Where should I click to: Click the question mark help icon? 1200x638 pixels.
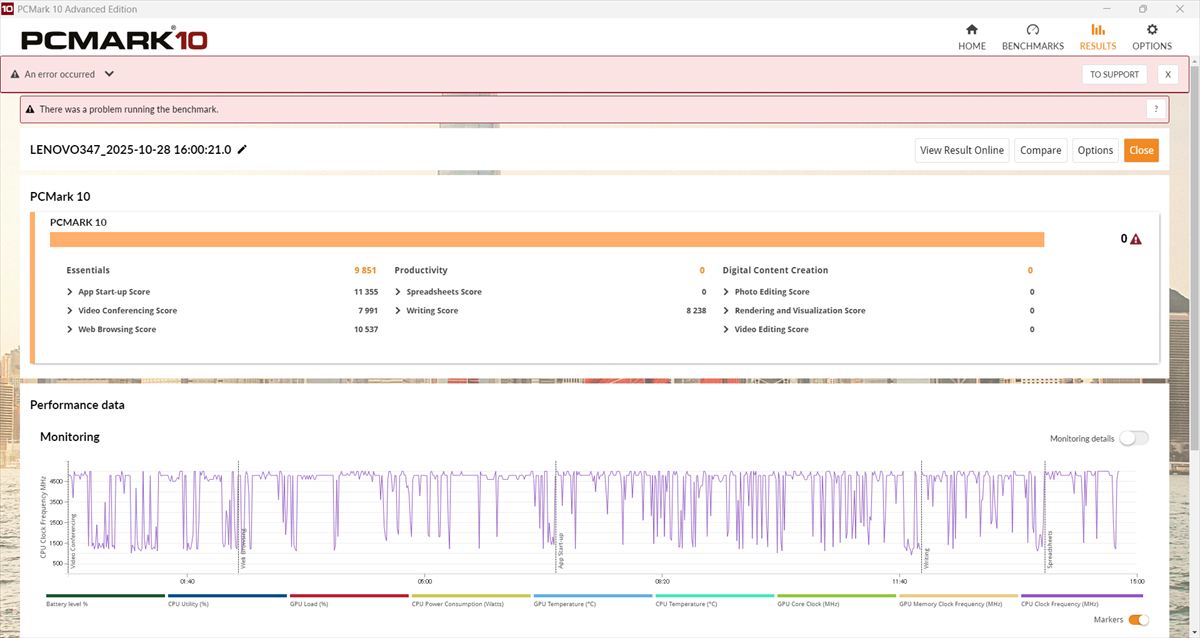(x=1156, y=109)
